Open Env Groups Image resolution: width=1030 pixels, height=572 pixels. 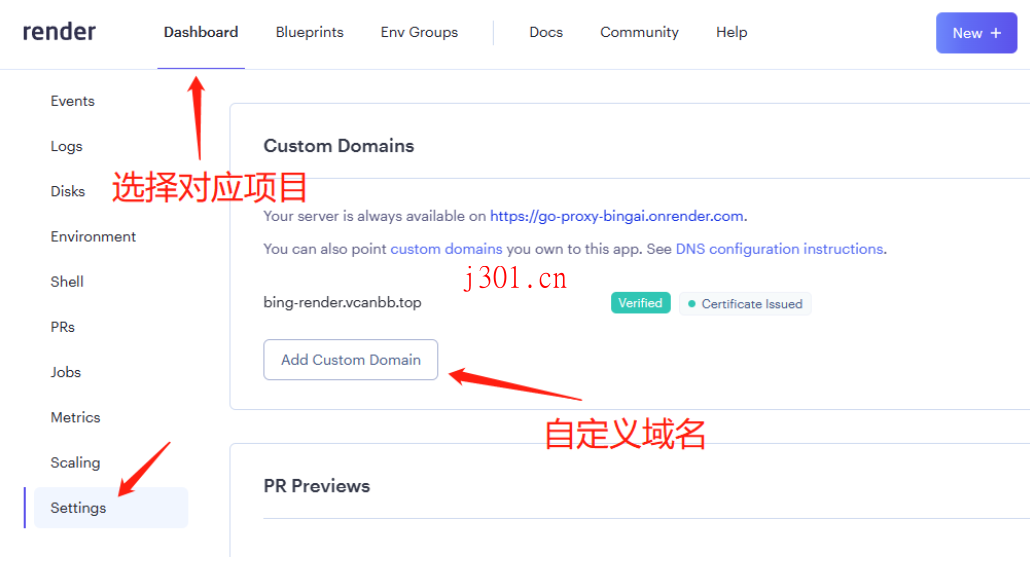[x=419, y=32]
